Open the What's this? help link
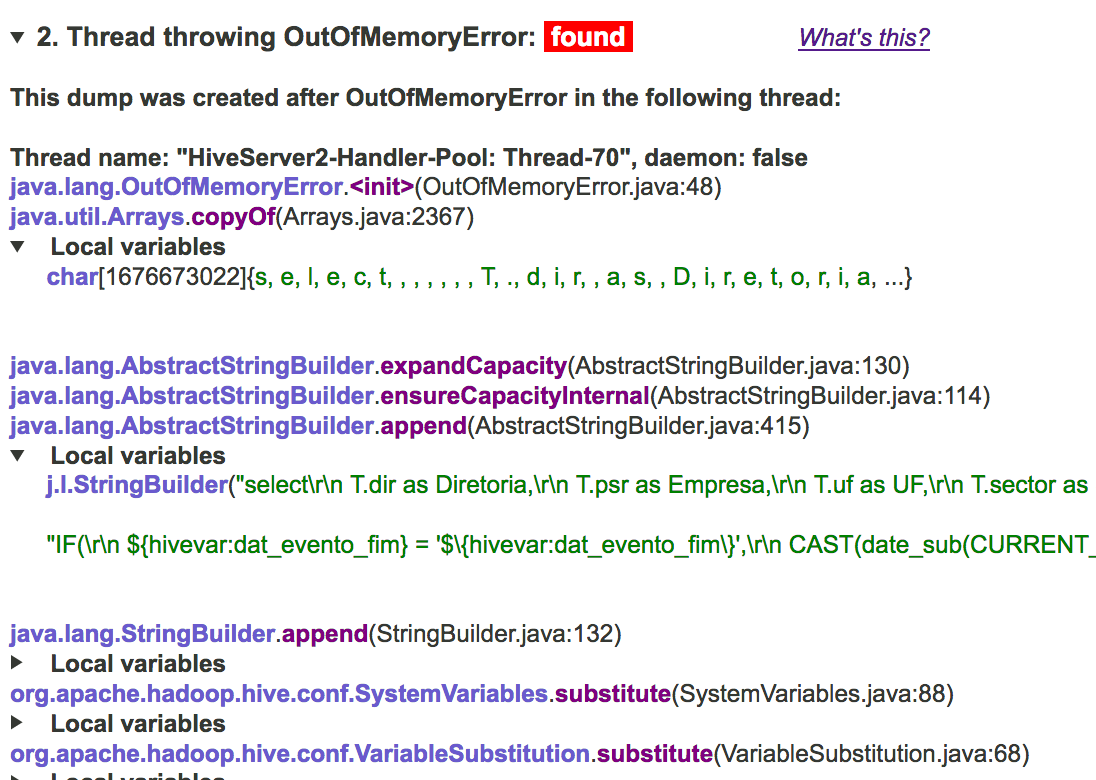The height and width of the screenshot is (780, 1096). (x=863, y=37)
